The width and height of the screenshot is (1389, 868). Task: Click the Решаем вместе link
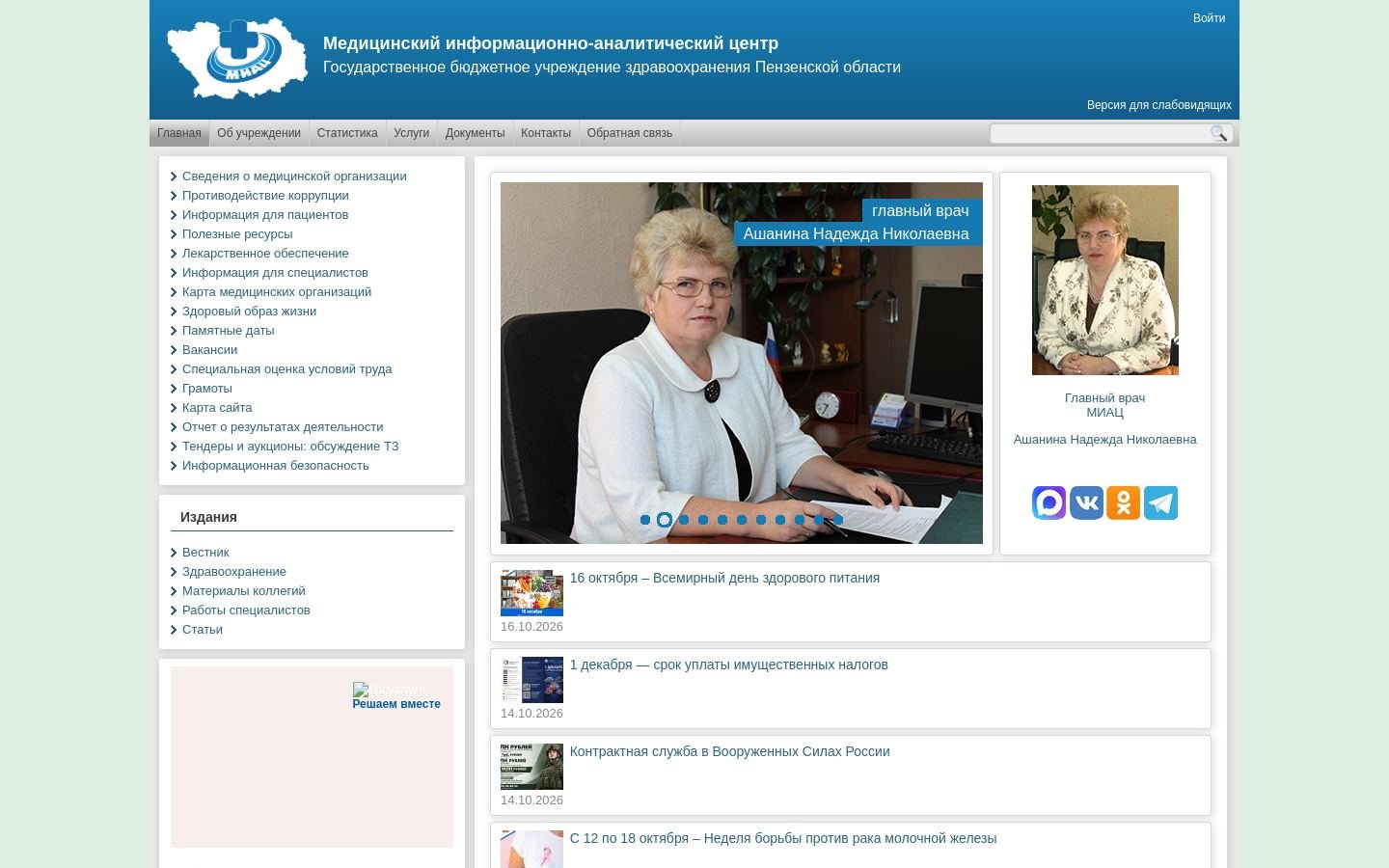click(x=396, y=704)
